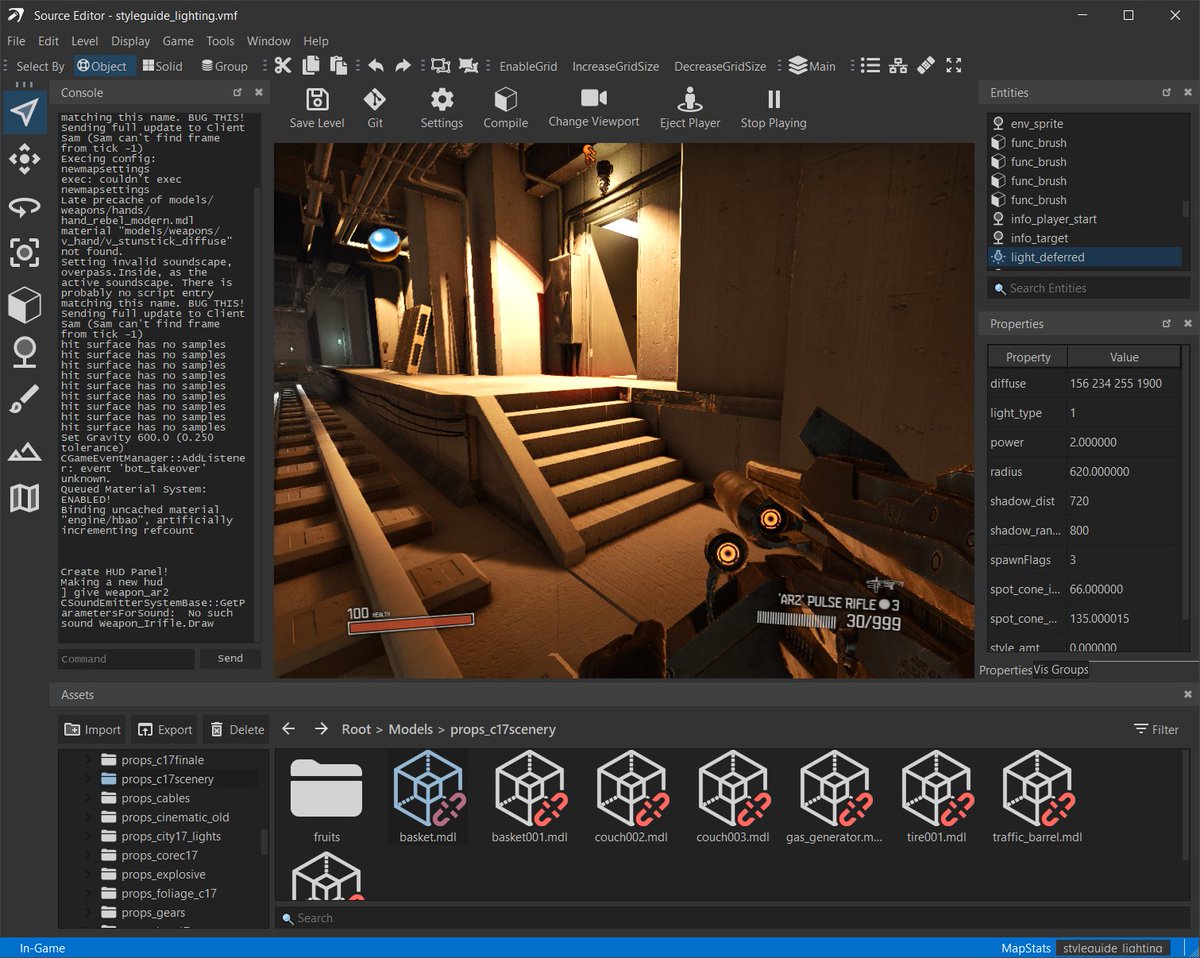Click the Cut scissors icon
Viewport: 1200px width, 958px height.
283,66
